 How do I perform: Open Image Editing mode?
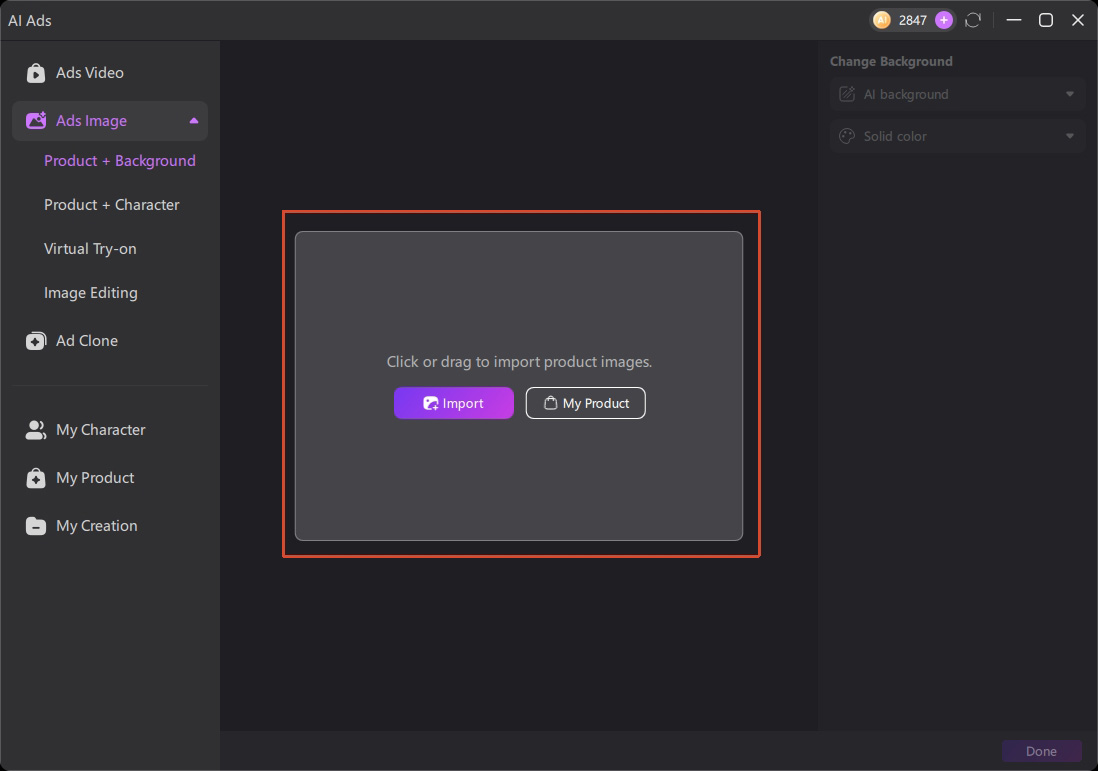(91, 293)
